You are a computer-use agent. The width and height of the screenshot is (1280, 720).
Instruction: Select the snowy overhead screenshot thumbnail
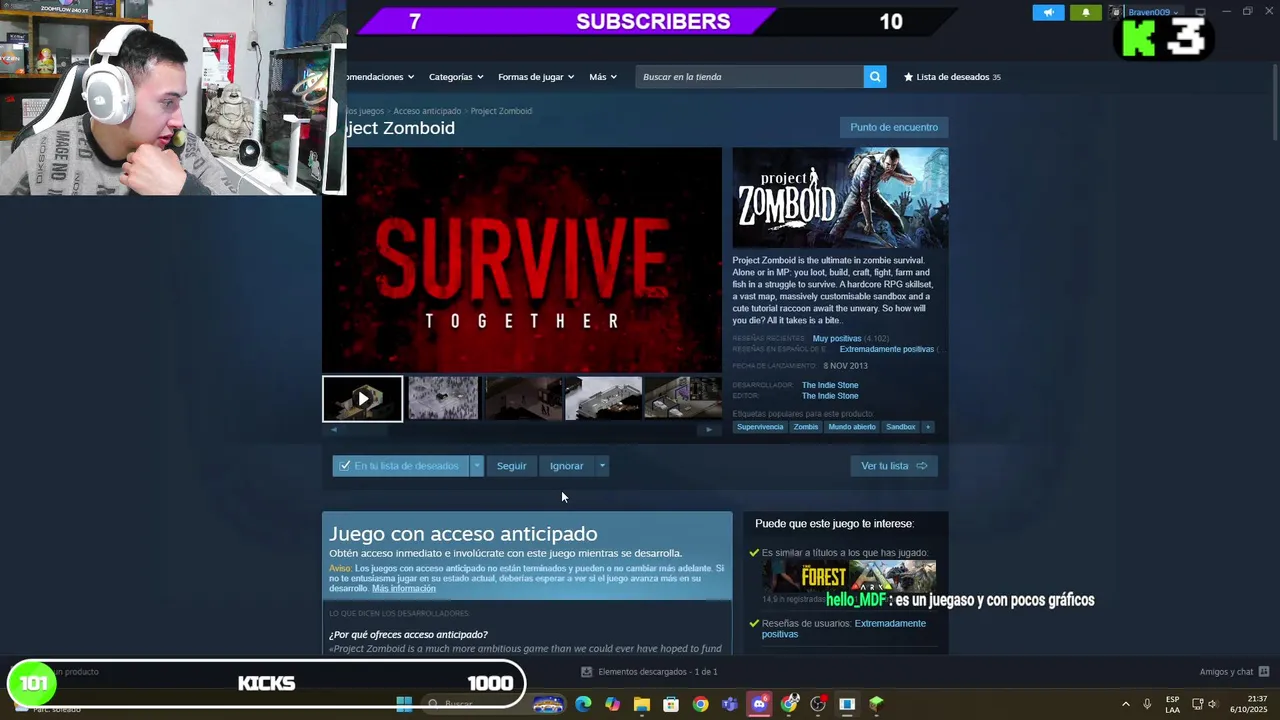coord(442,399)
